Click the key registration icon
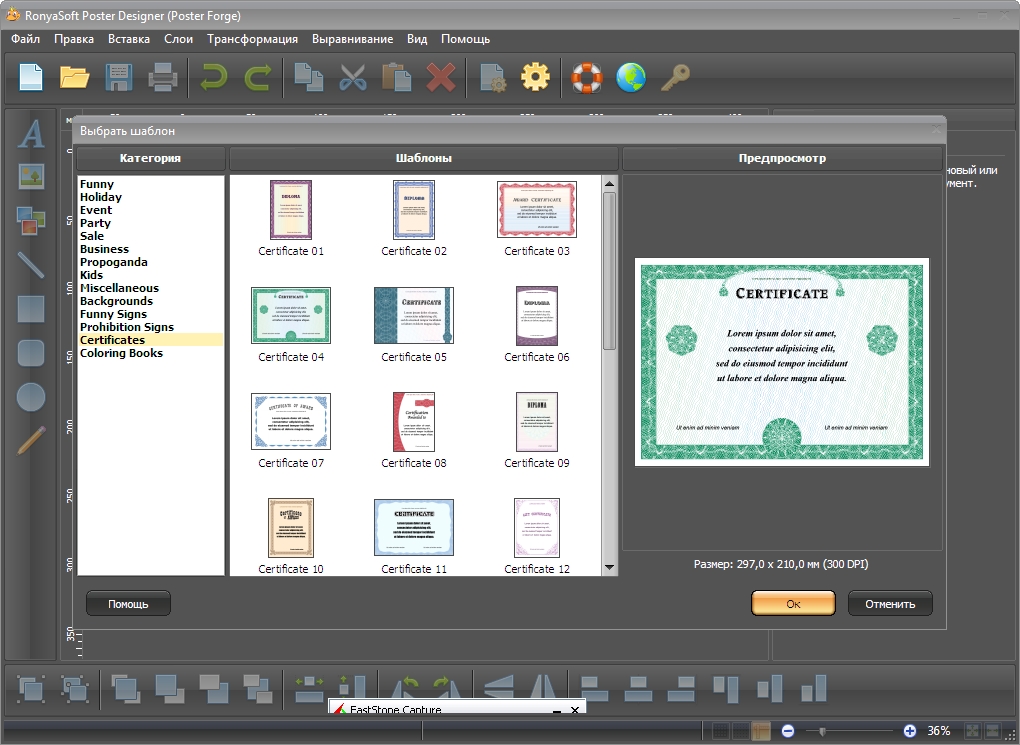 676,77
